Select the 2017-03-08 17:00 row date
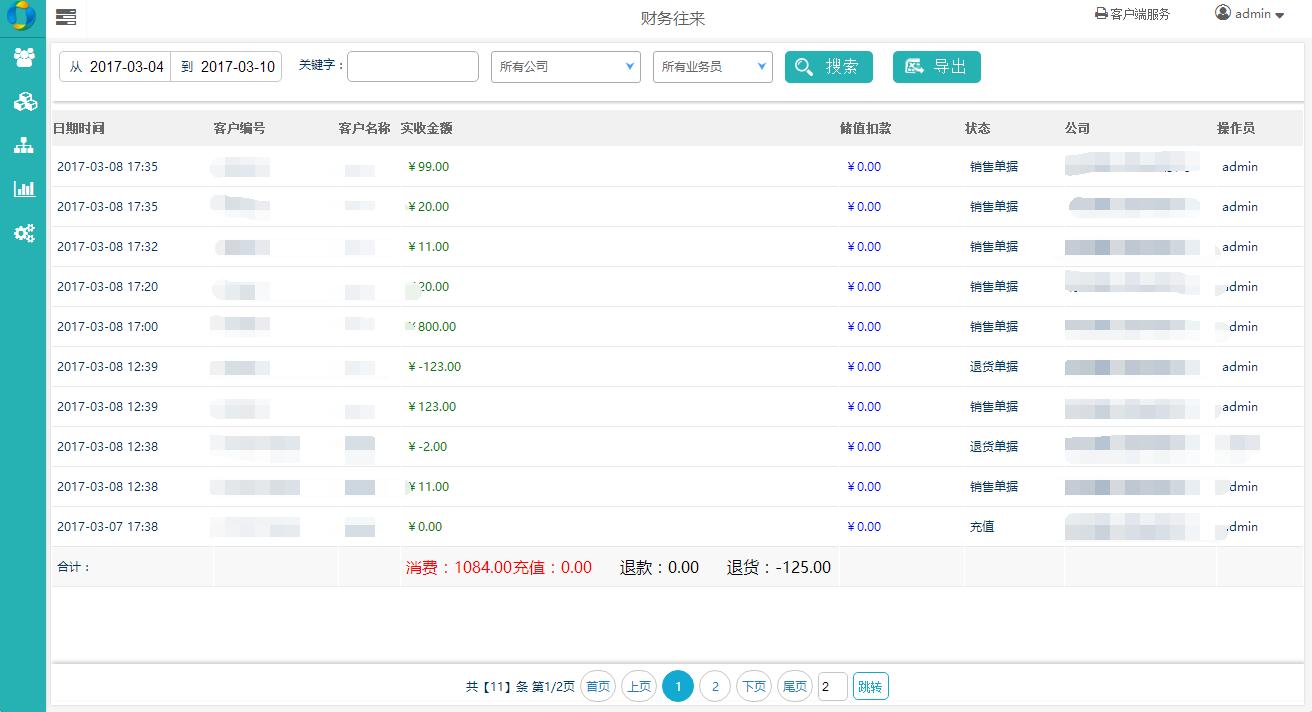Screen dimensions: 1312x712 click(x=107, y=327)
